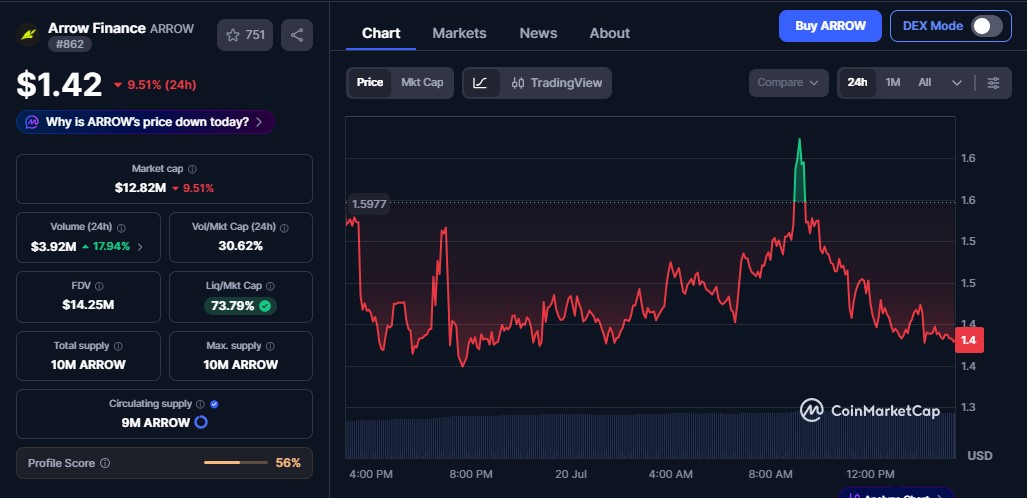Expand the Compare dropdown
1027x498 pixels.
(788, 83)
